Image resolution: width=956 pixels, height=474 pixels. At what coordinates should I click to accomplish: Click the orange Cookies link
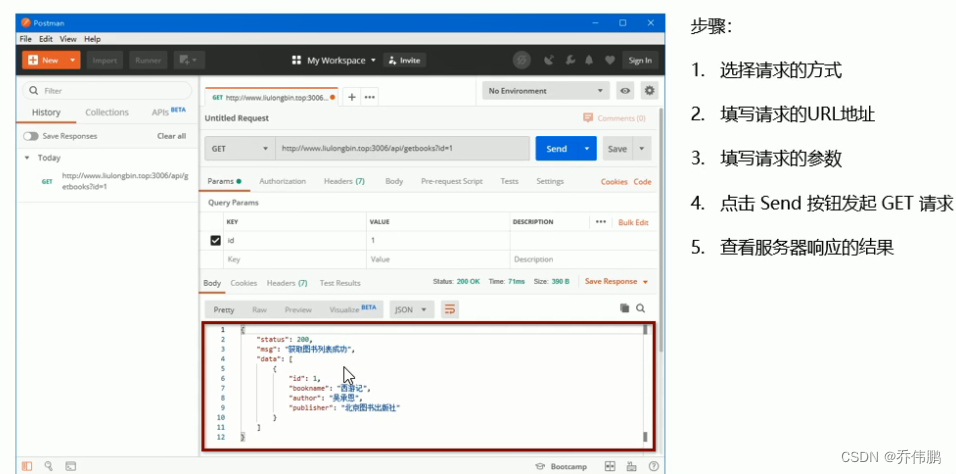pos(614,182)
